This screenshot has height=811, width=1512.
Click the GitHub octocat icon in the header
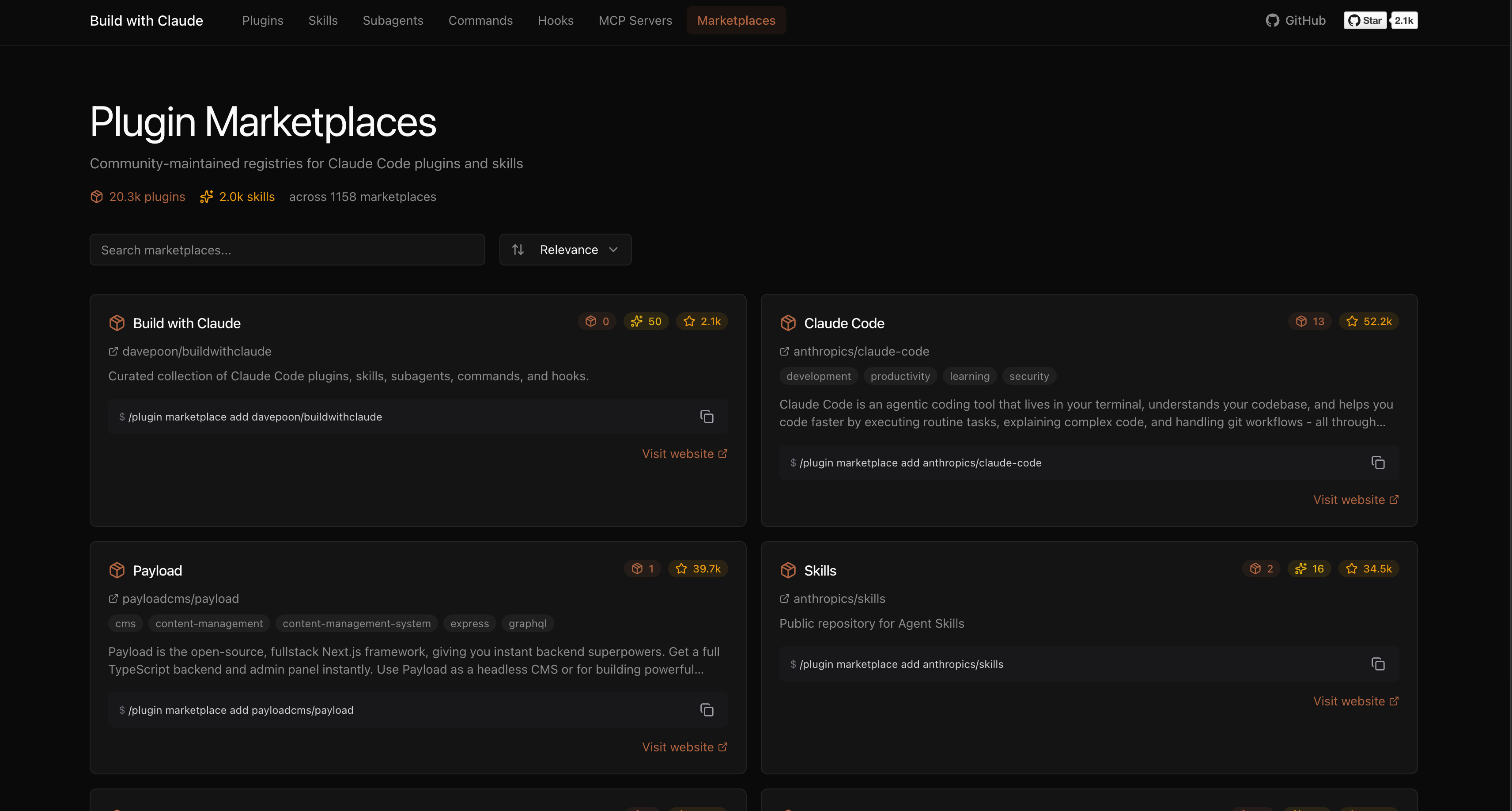tap(1272, 20)
